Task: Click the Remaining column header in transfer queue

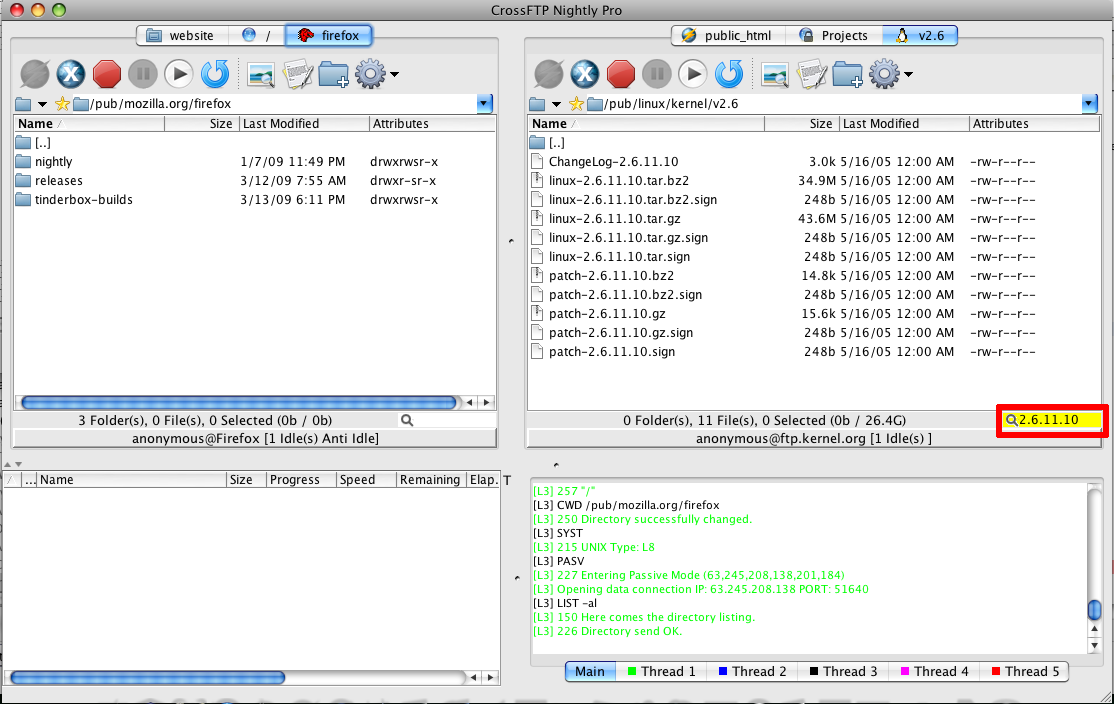Action: 431,480
